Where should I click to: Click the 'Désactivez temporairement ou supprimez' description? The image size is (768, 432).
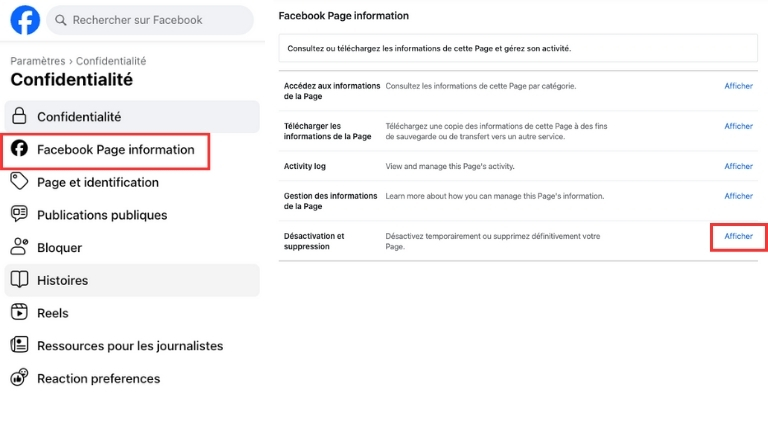pos(492,241)
